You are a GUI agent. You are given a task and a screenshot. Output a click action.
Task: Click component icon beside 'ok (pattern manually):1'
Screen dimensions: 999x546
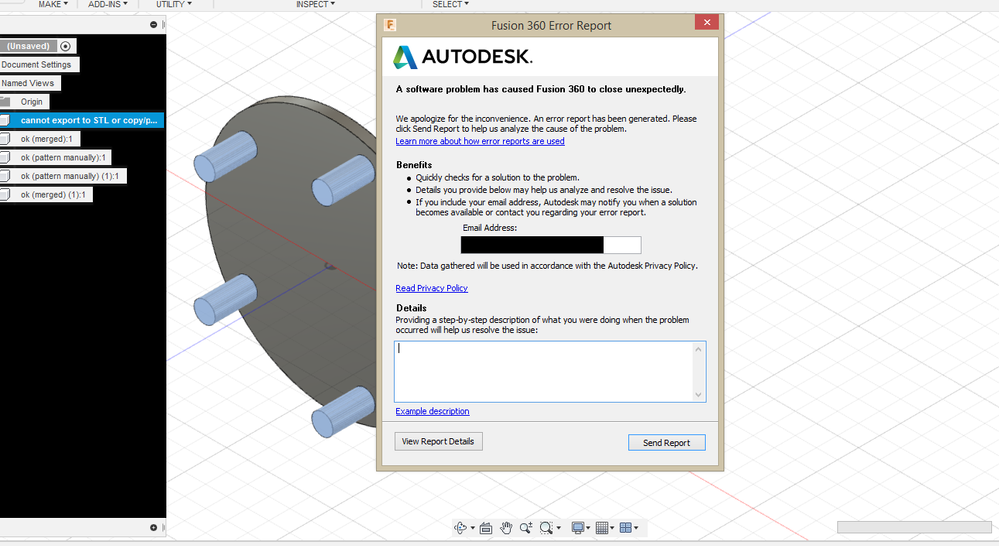click(x=5, y=157)
